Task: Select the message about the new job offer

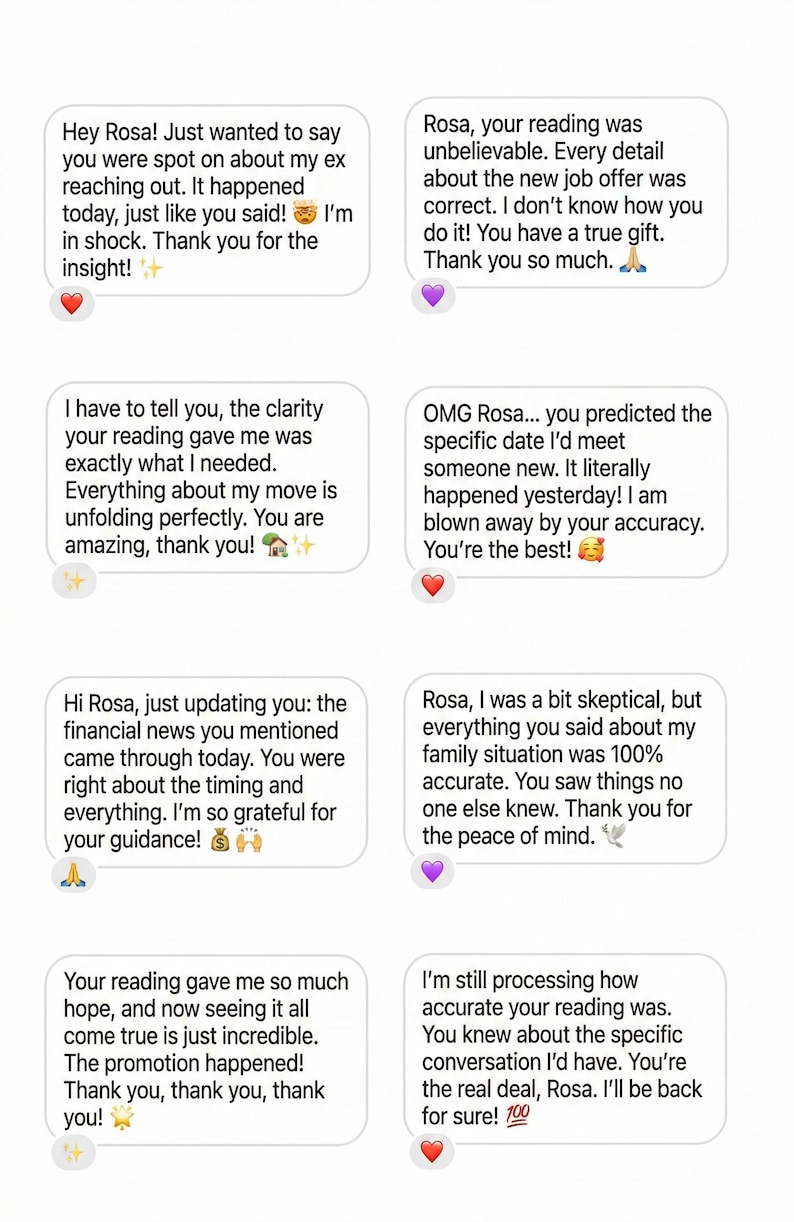Action: [566, 192]
